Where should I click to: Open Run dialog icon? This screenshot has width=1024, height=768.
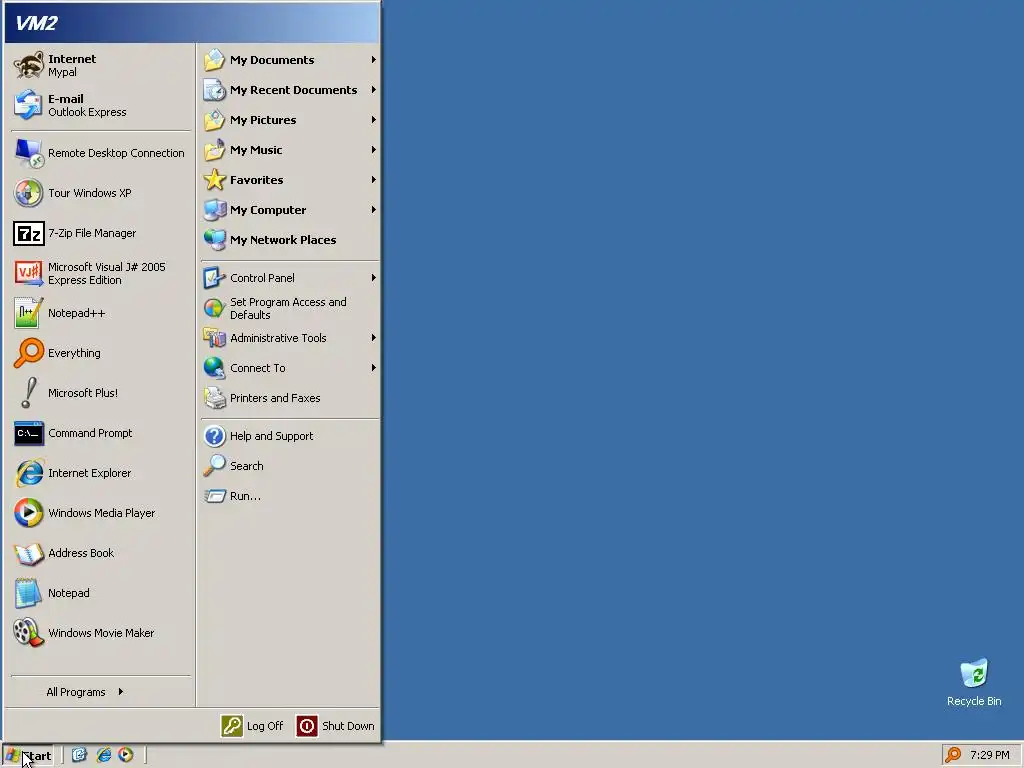click(214, 496)
